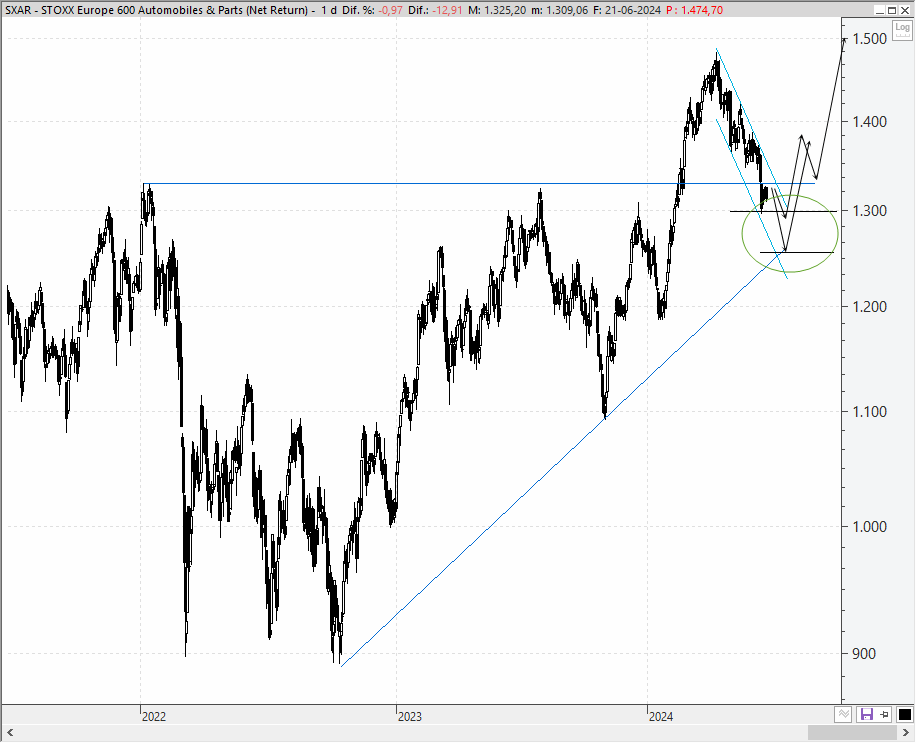Click the m: 1.309,06 minimum value
The width and height of the screenshot is (916, 743).
tap(560, 10)
